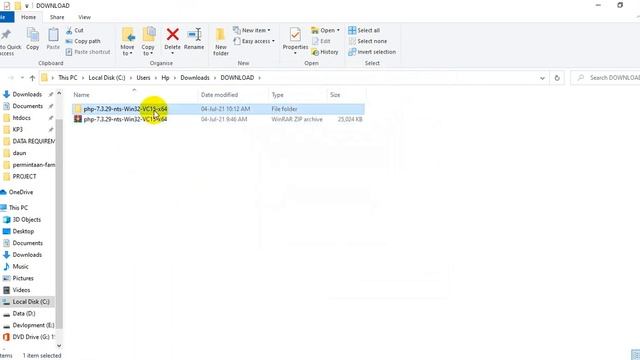The width and height of the screenshot is (640, 360).
Task: Click Select none in the ribbon
Action: [x=368, y=41]
